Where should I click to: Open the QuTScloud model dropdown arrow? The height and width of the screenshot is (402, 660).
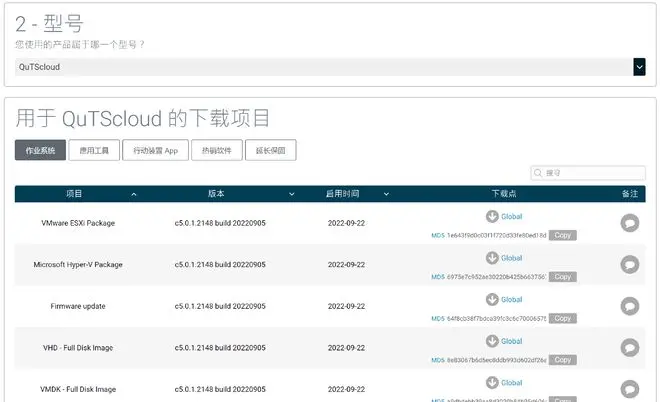(639, 67)
